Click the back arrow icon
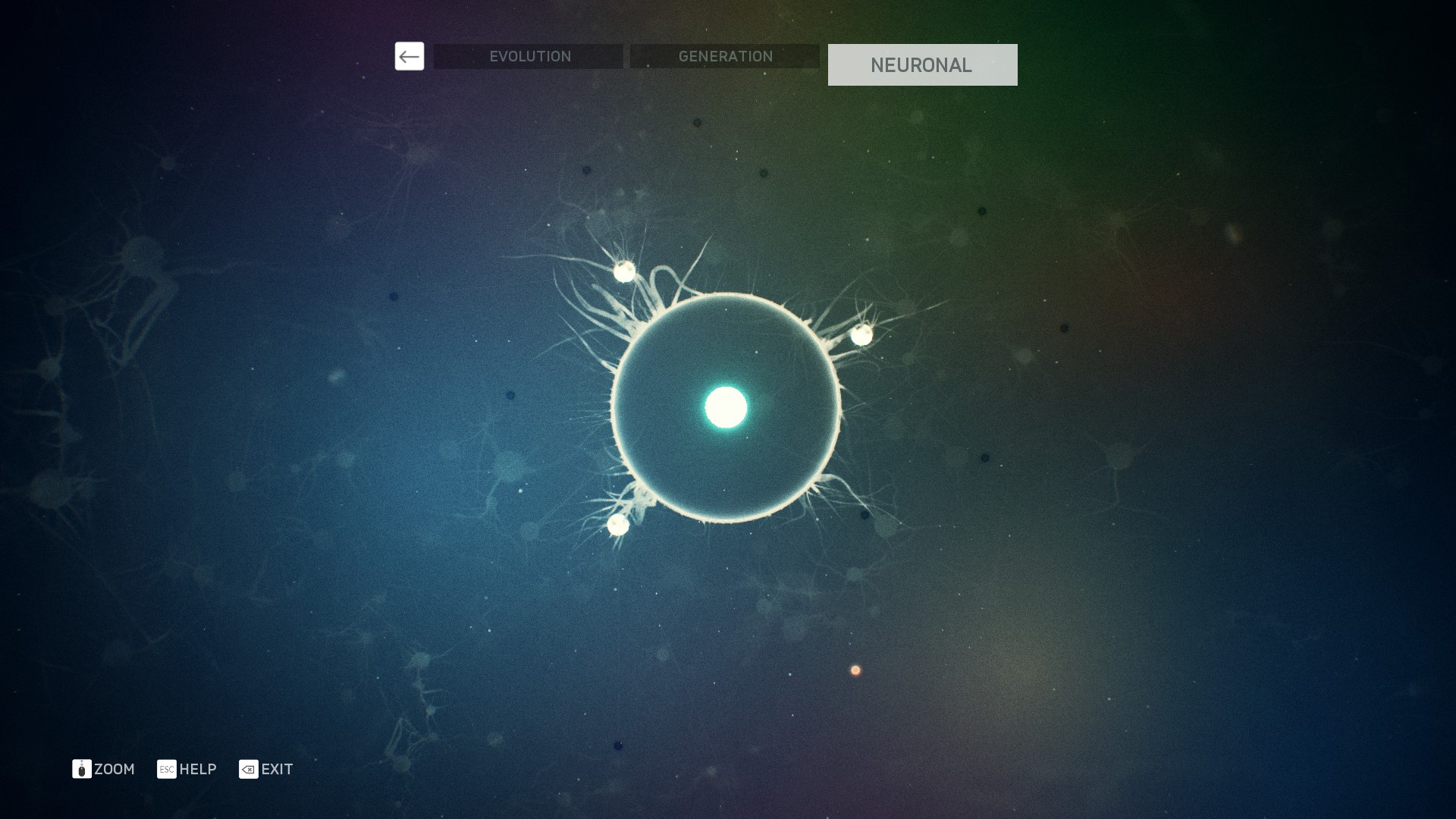Screen dimensions: 1456x819 point(409,56)
